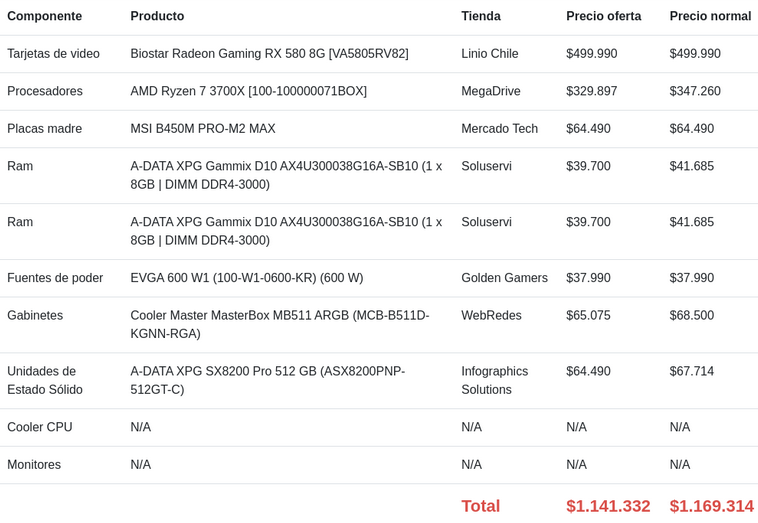Click the Cooler CPU row label

(x=40, y=427)
